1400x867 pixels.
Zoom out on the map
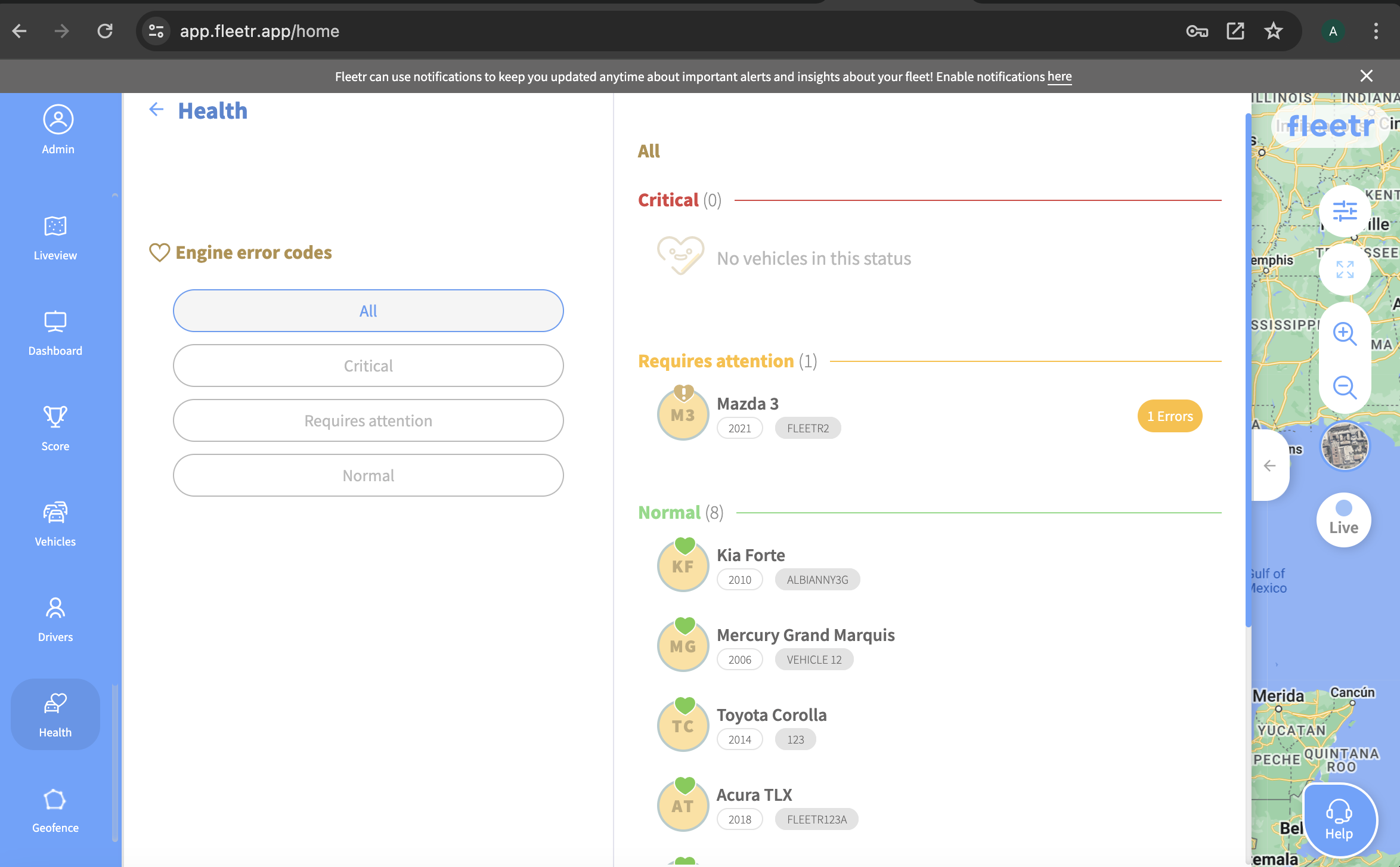pos(1345,388)
